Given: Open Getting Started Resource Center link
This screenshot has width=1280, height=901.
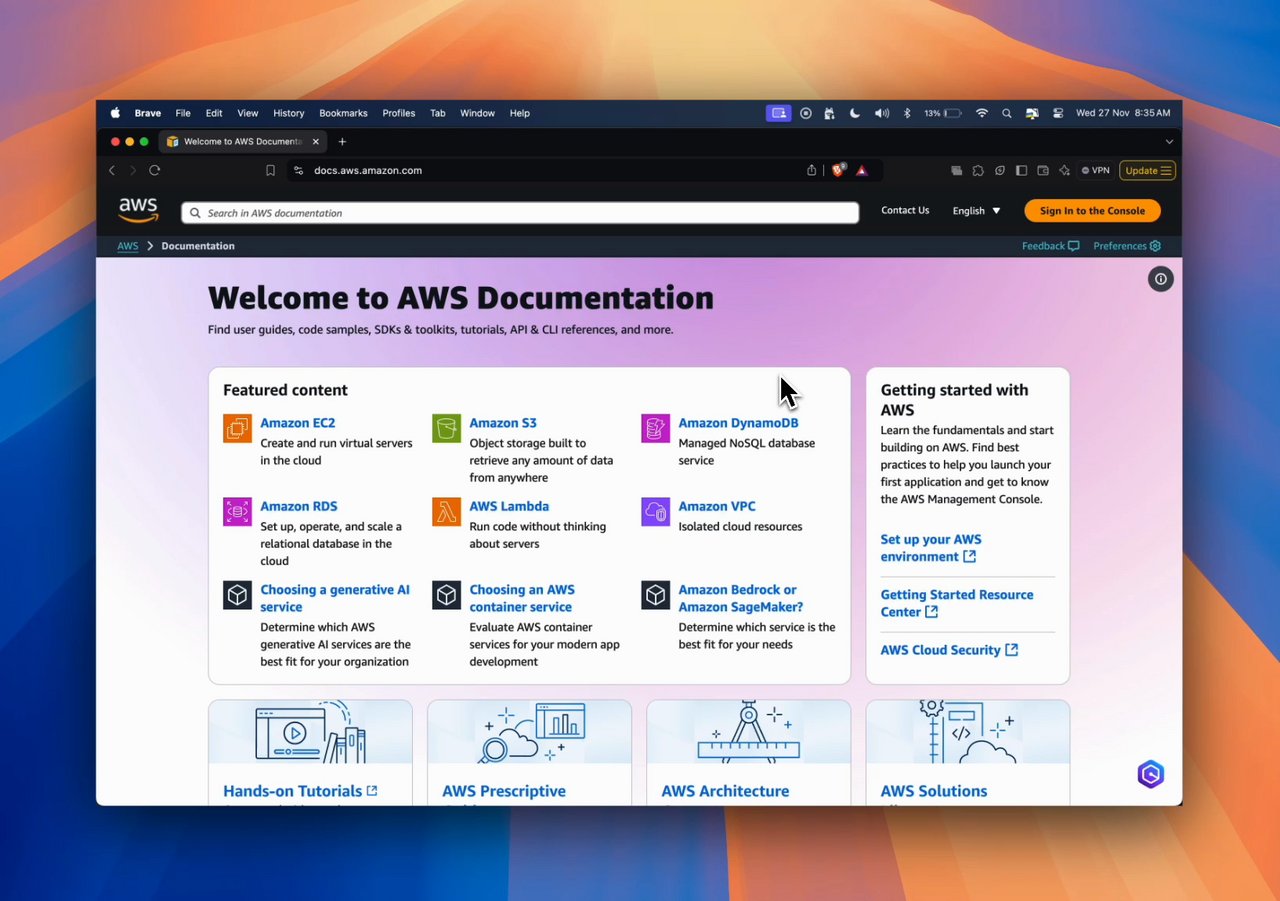Looking at the screenshot, I should tap(957, 603).
